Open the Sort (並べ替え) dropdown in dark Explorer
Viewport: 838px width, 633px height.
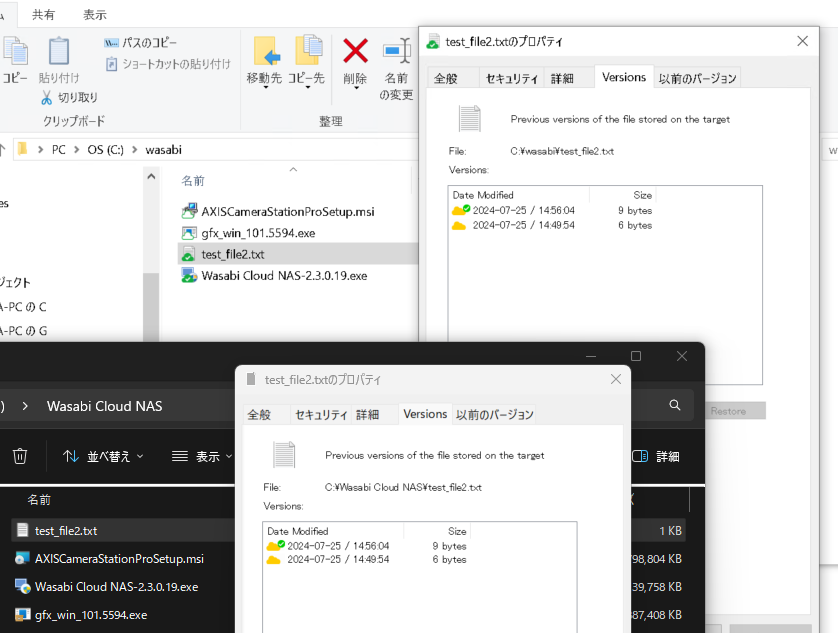(x=103, y=456)
